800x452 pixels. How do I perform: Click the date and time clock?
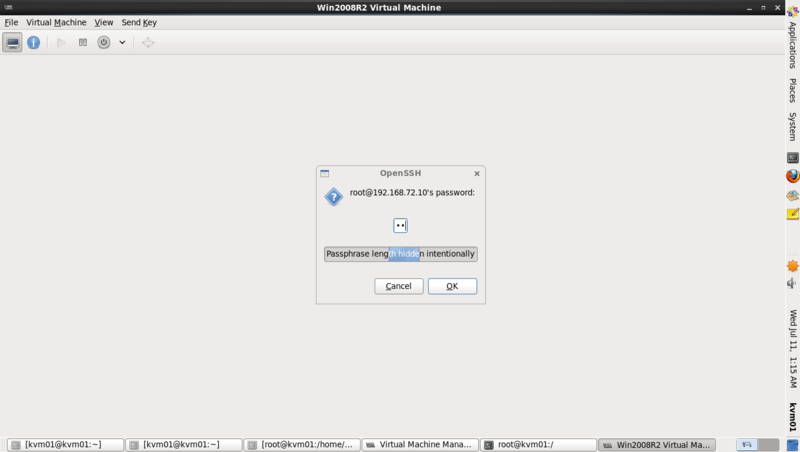(792, 349)
